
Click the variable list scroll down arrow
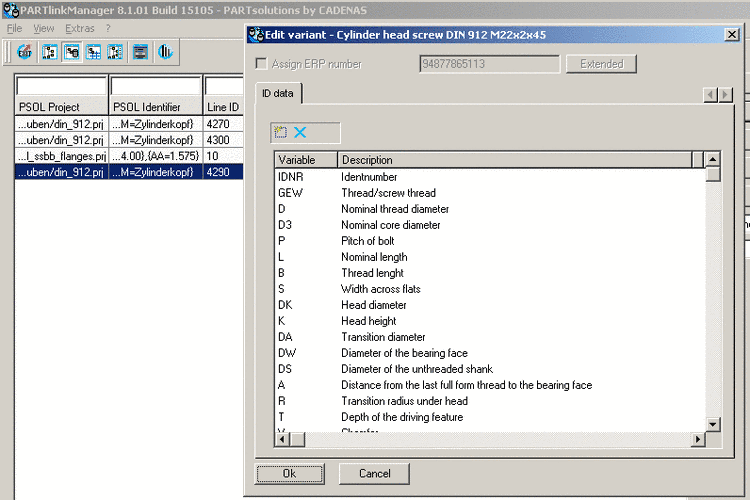[x=713, y=424]
